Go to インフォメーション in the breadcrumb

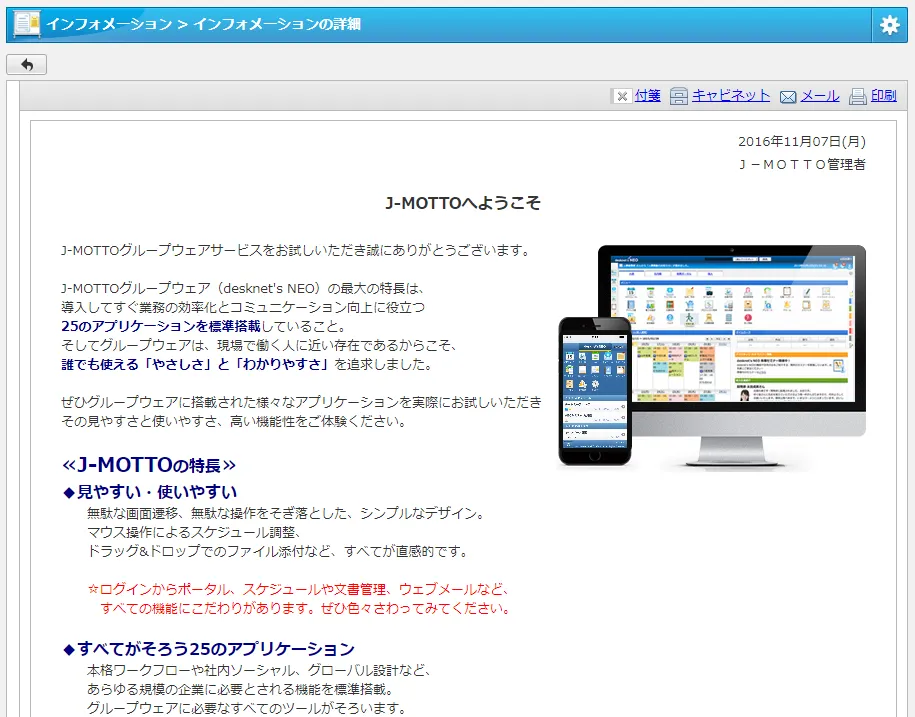click(x=109, y=24)
